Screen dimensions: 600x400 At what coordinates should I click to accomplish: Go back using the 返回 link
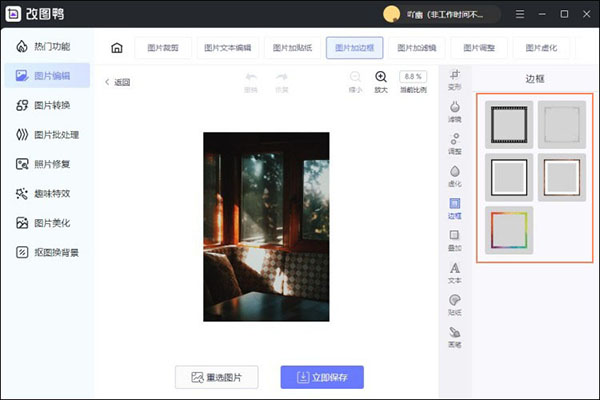pos(117,82)
